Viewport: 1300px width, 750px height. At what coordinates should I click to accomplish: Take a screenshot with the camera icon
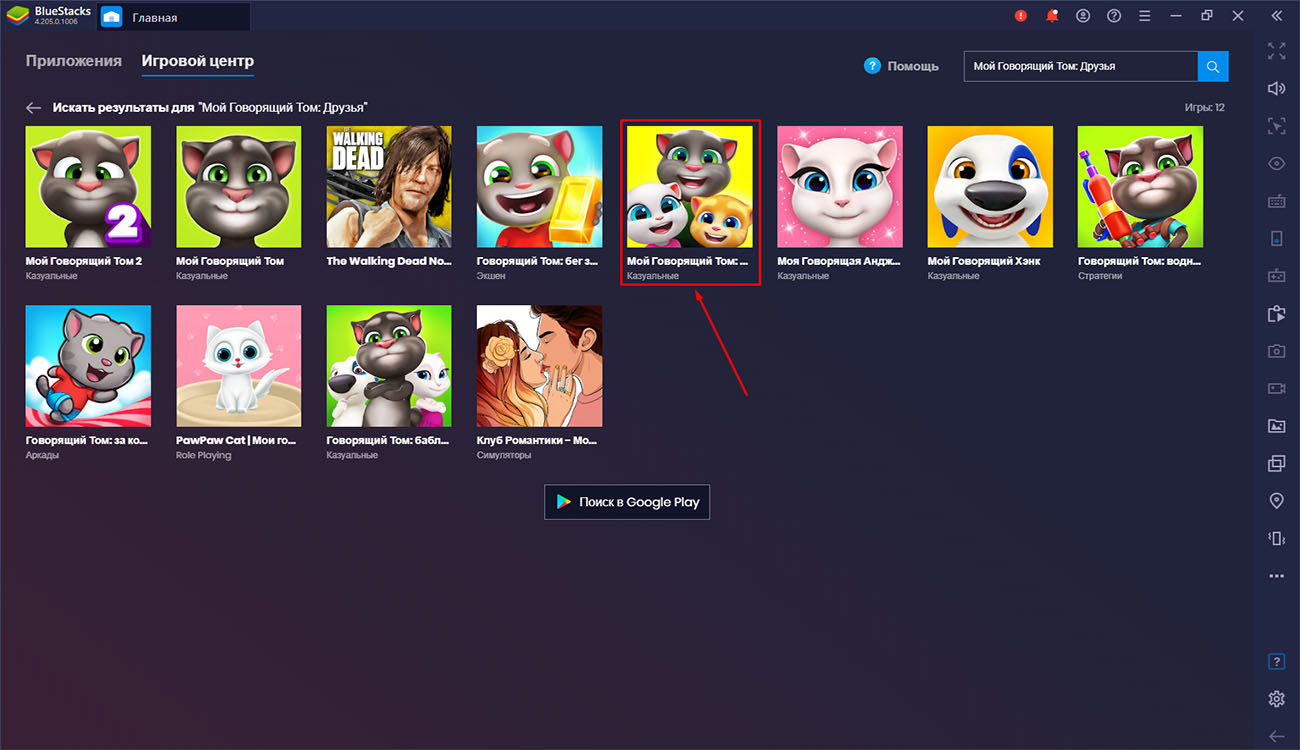point(1276,351)
